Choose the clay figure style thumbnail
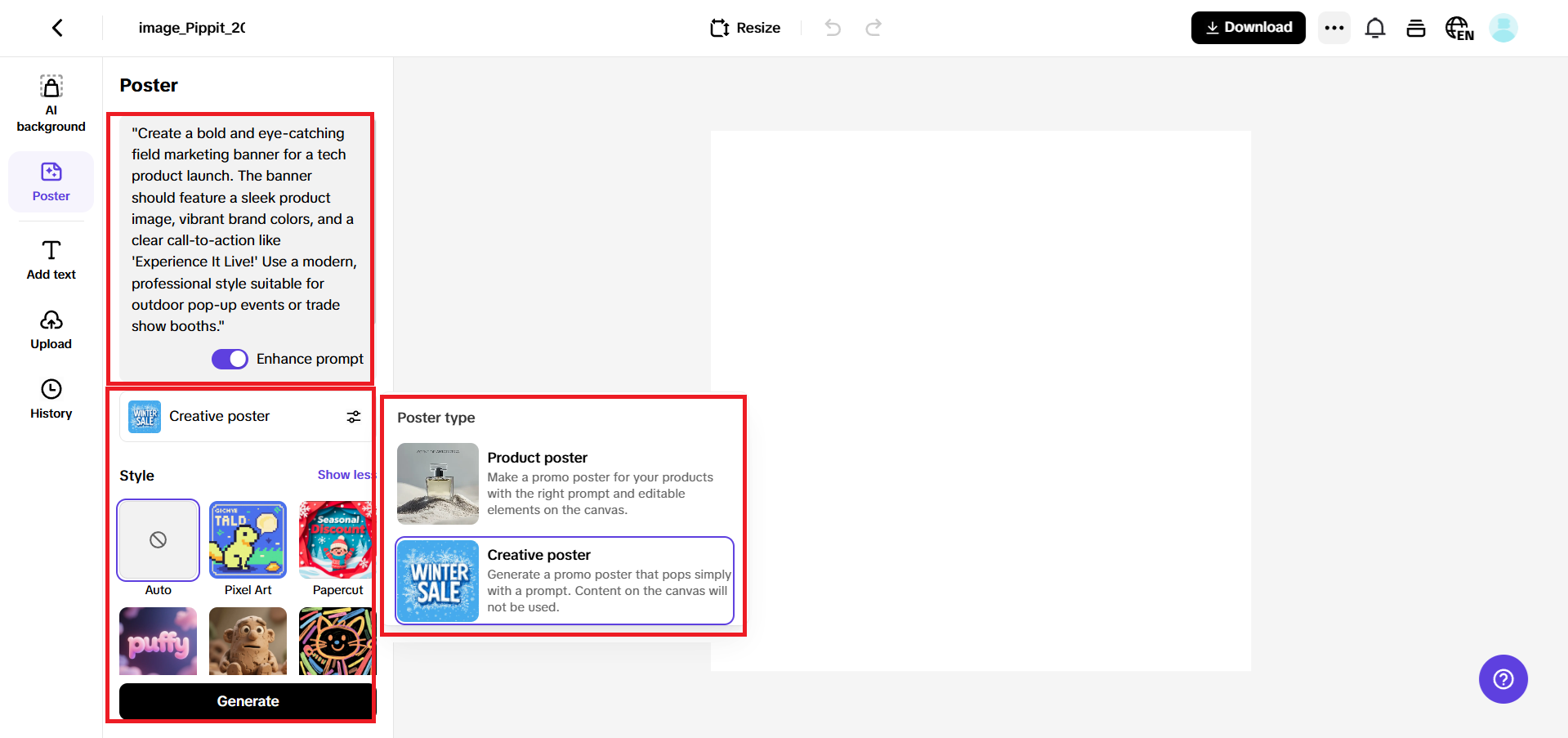 248,642
